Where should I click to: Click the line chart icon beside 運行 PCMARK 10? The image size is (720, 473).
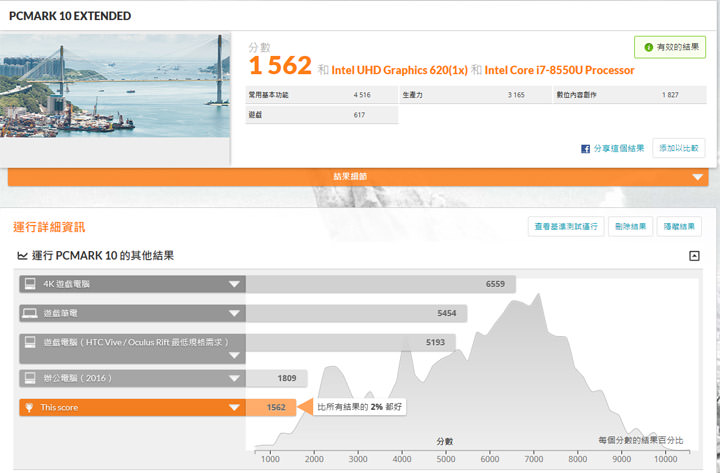tap(22, 256)
